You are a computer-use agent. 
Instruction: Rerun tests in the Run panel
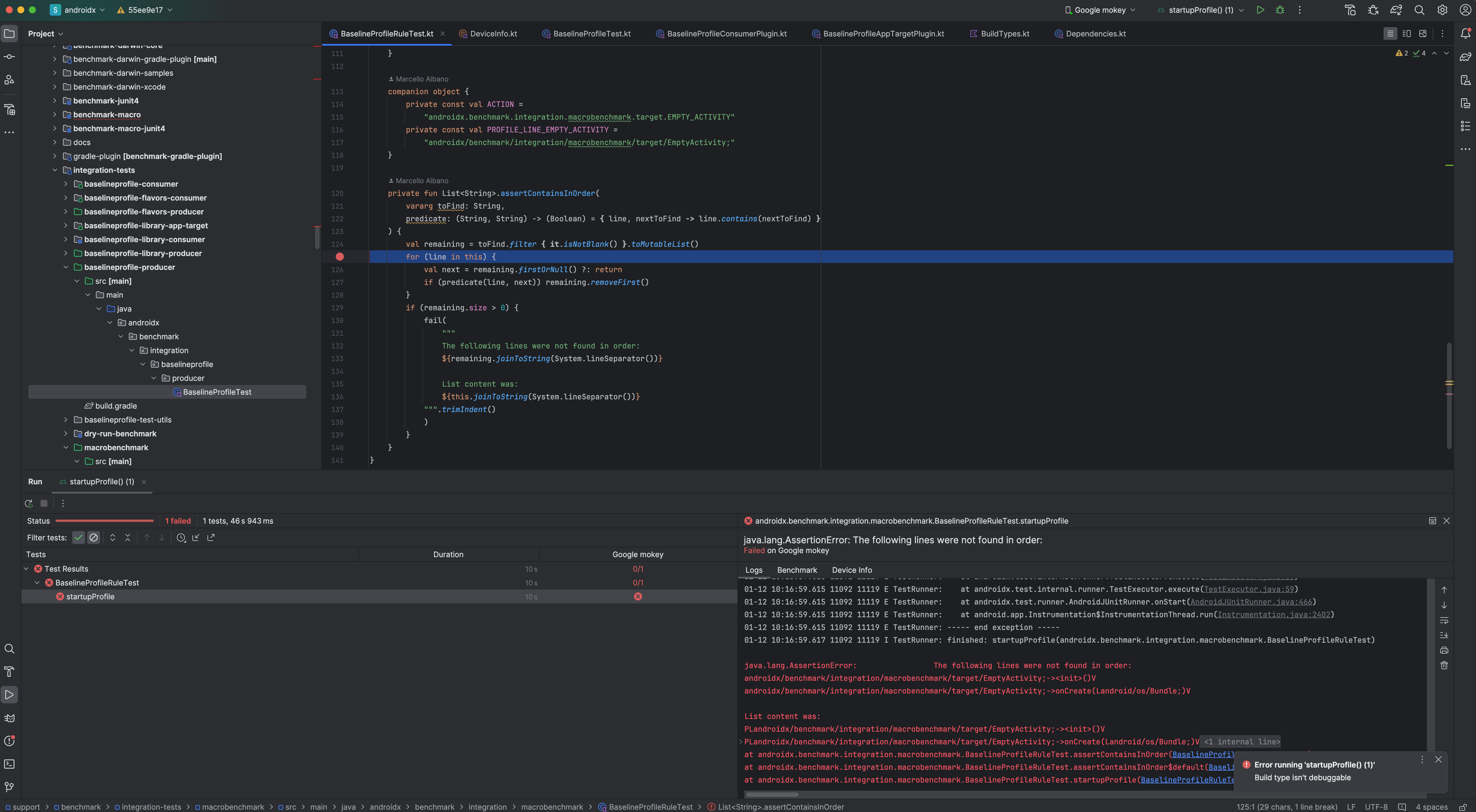[x=29, y=503]
